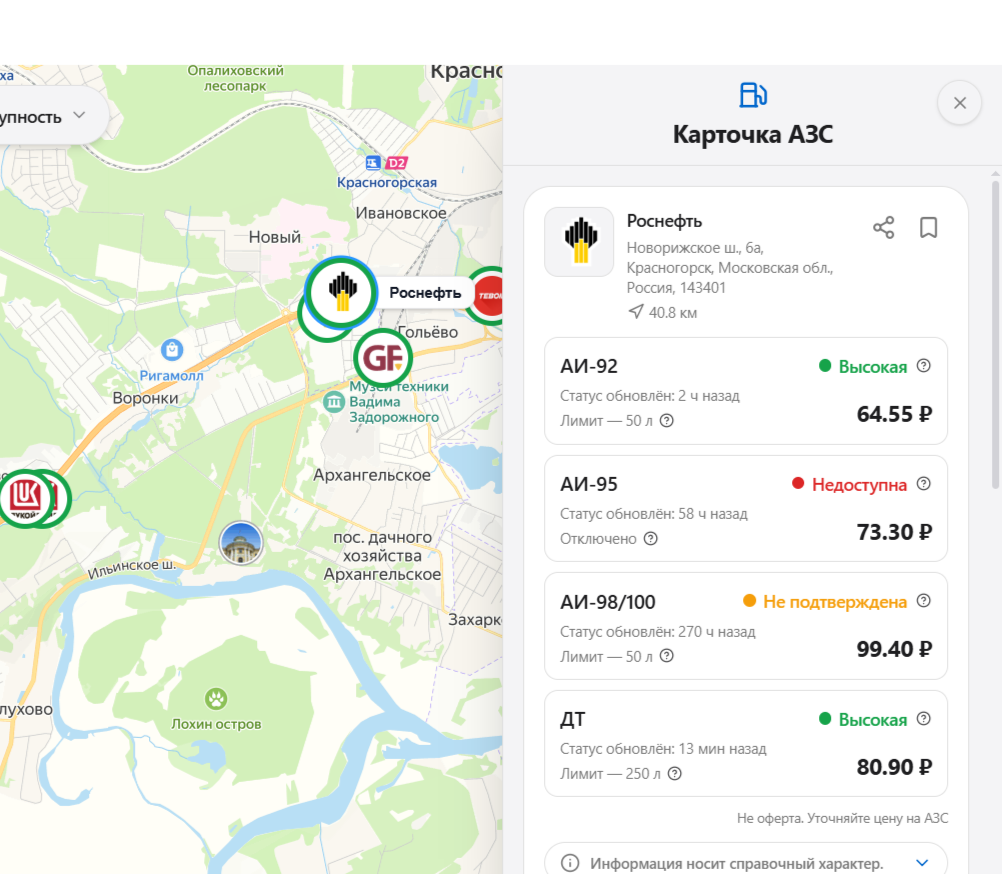Screen dimensions: 1002x874
Task: Expand the Информация носит справочный характер note
Action: [x=921, y=863]
